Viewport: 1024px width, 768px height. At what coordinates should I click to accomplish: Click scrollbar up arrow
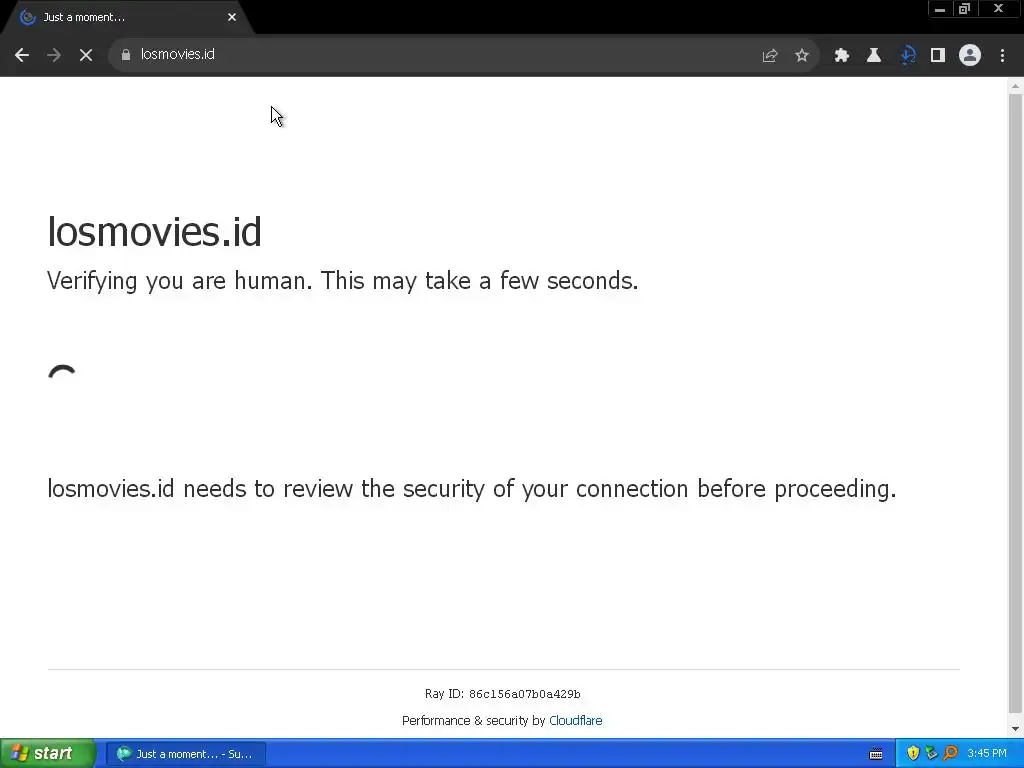point(1015,86)
